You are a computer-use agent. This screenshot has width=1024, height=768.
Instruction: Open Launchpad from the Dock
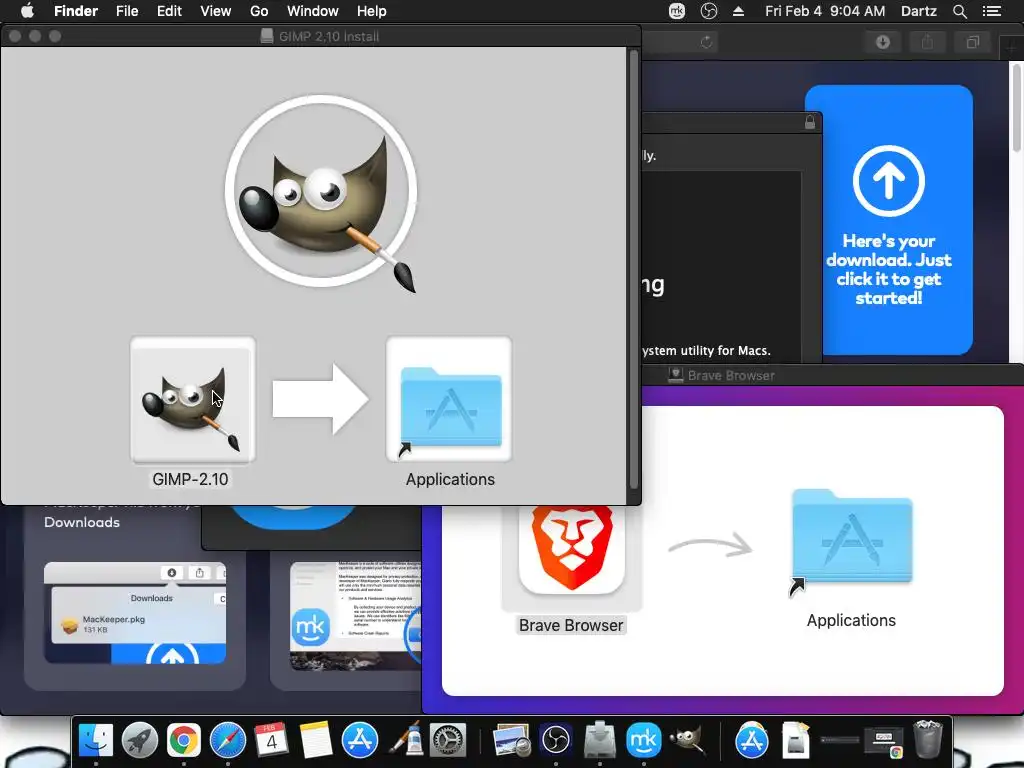pos(140,741)
